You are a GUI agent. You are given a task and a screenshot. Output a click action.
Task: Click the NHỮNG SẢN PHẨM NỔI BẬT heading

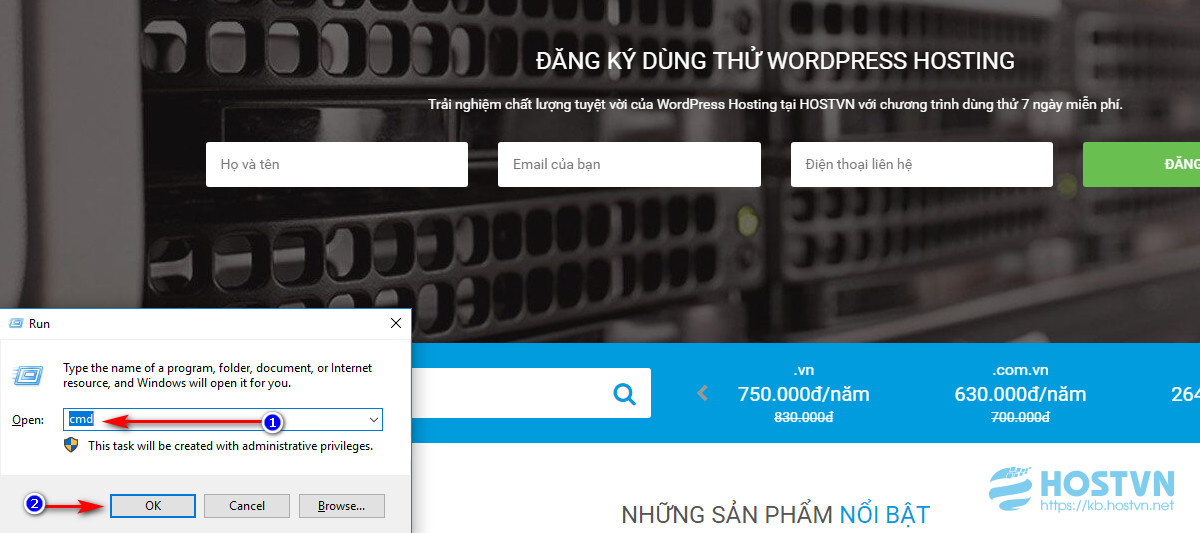(775, 515)
